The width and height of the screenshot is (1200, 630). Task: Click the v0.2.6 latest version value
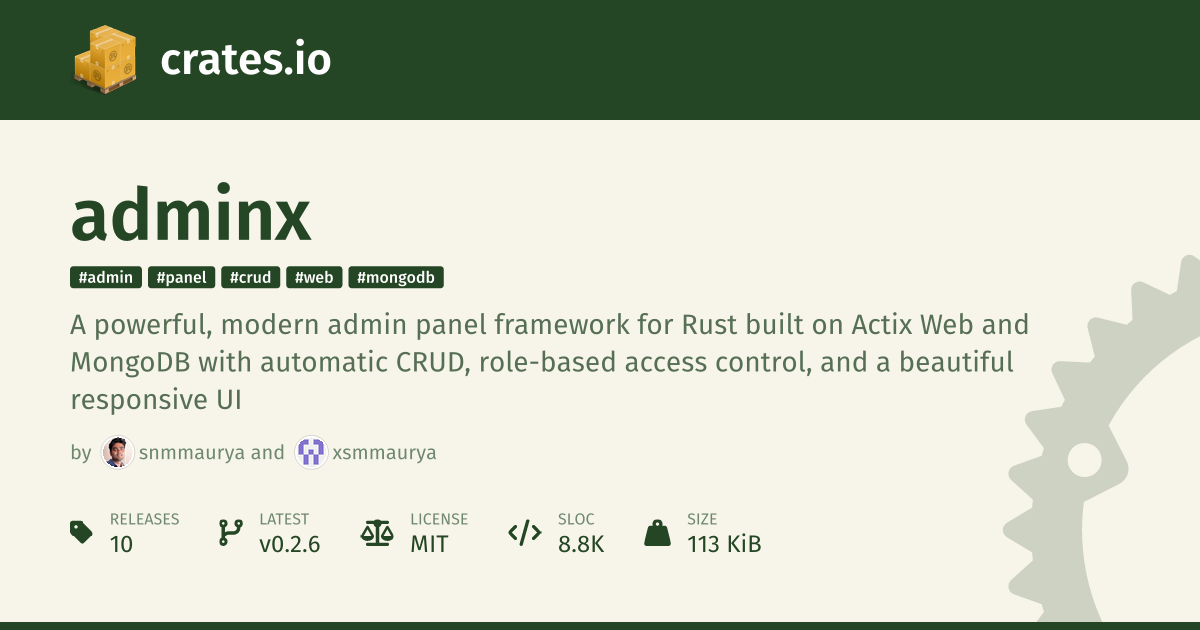(x=289, y=544)
